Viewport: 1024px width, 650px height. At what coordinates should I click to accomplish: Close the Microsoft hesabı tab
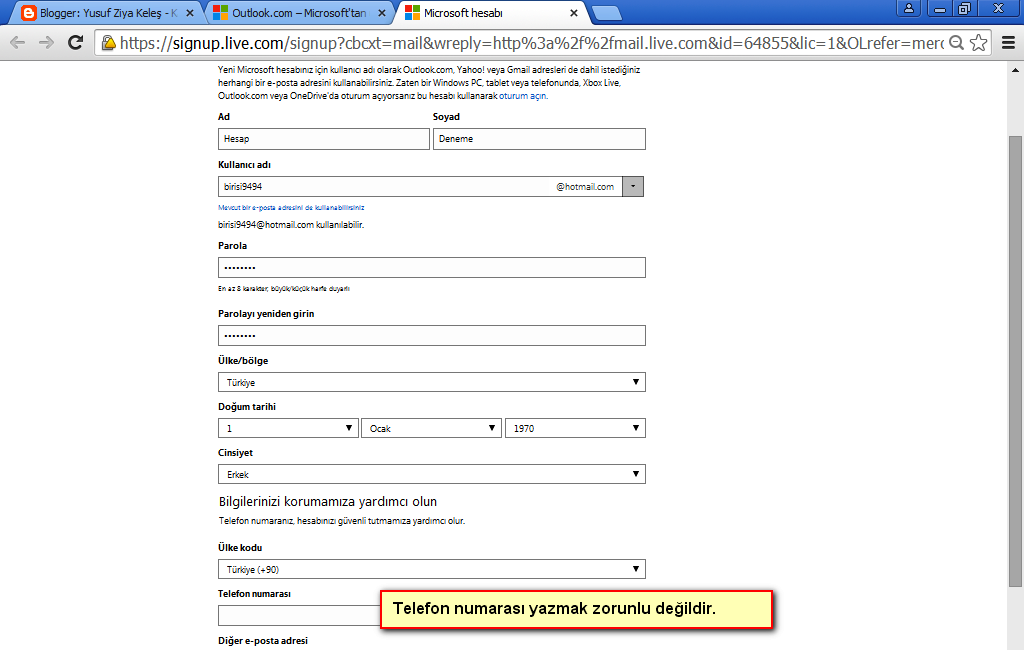click(573, 13)
